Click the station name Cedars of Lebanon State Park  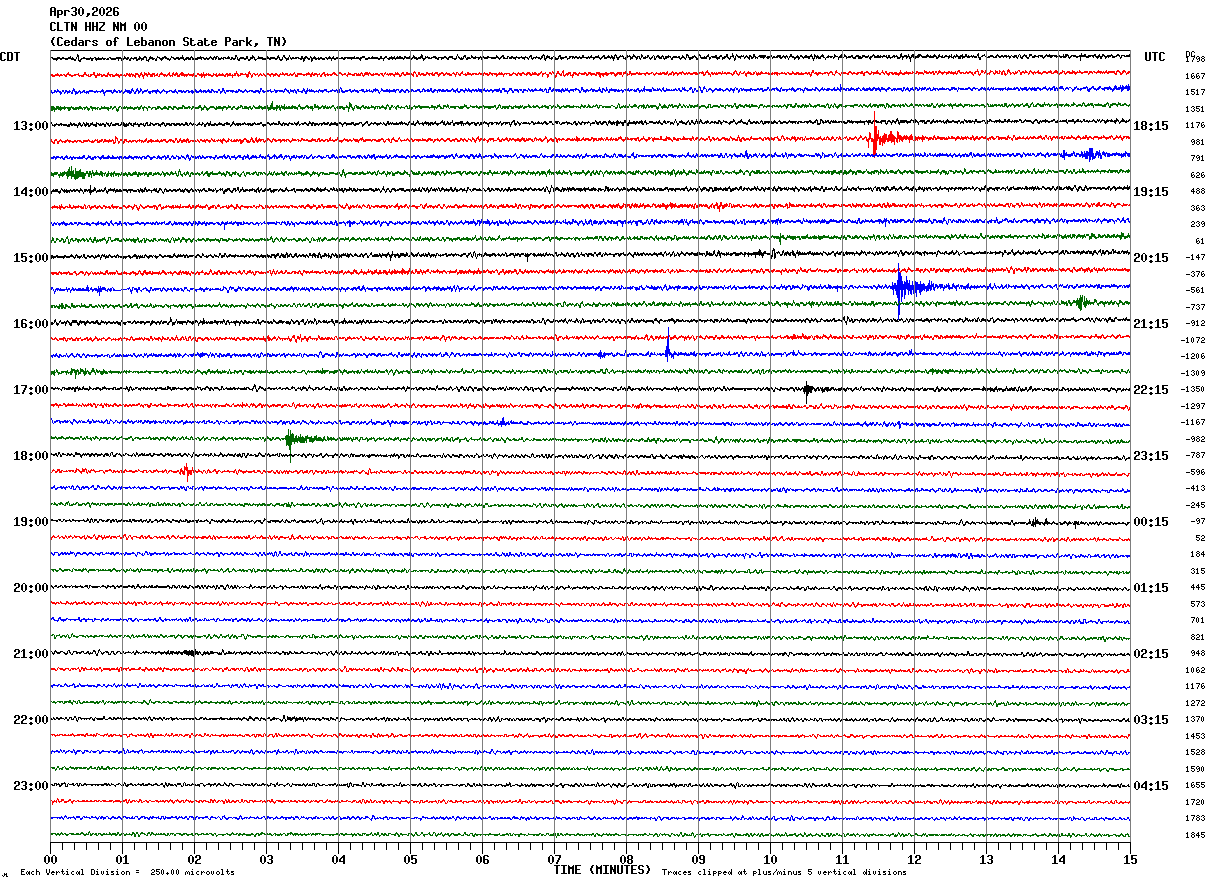pos(168,42)
